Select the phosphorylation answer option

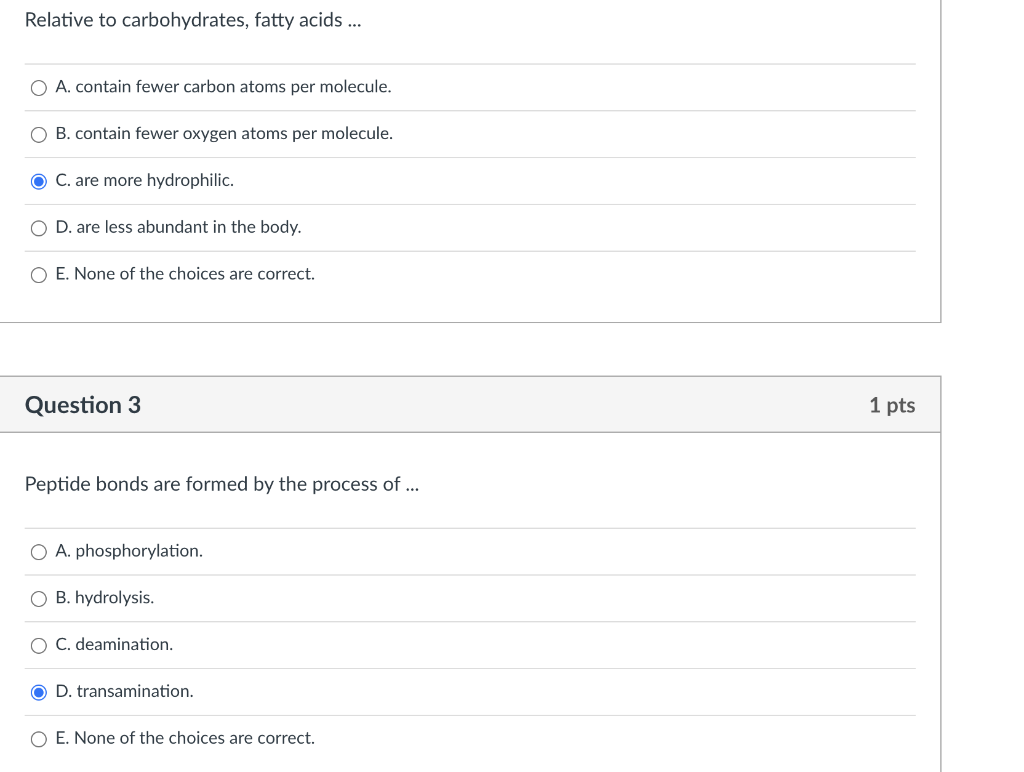click(x=38, y=551)
